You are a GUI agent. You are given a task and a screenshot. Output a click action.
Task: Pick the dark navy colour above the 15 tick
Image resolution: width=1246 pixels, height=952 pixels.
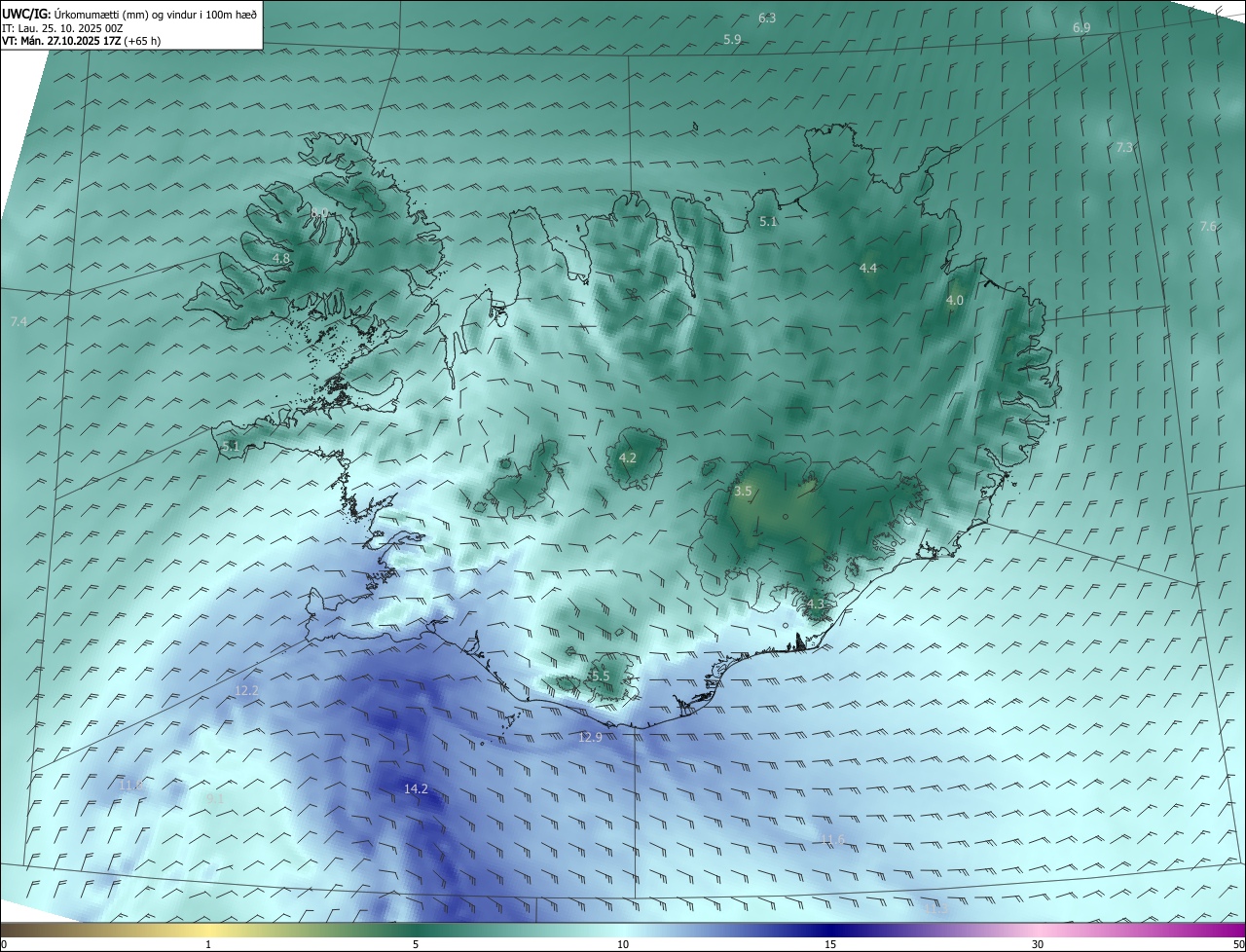point(830,930)
